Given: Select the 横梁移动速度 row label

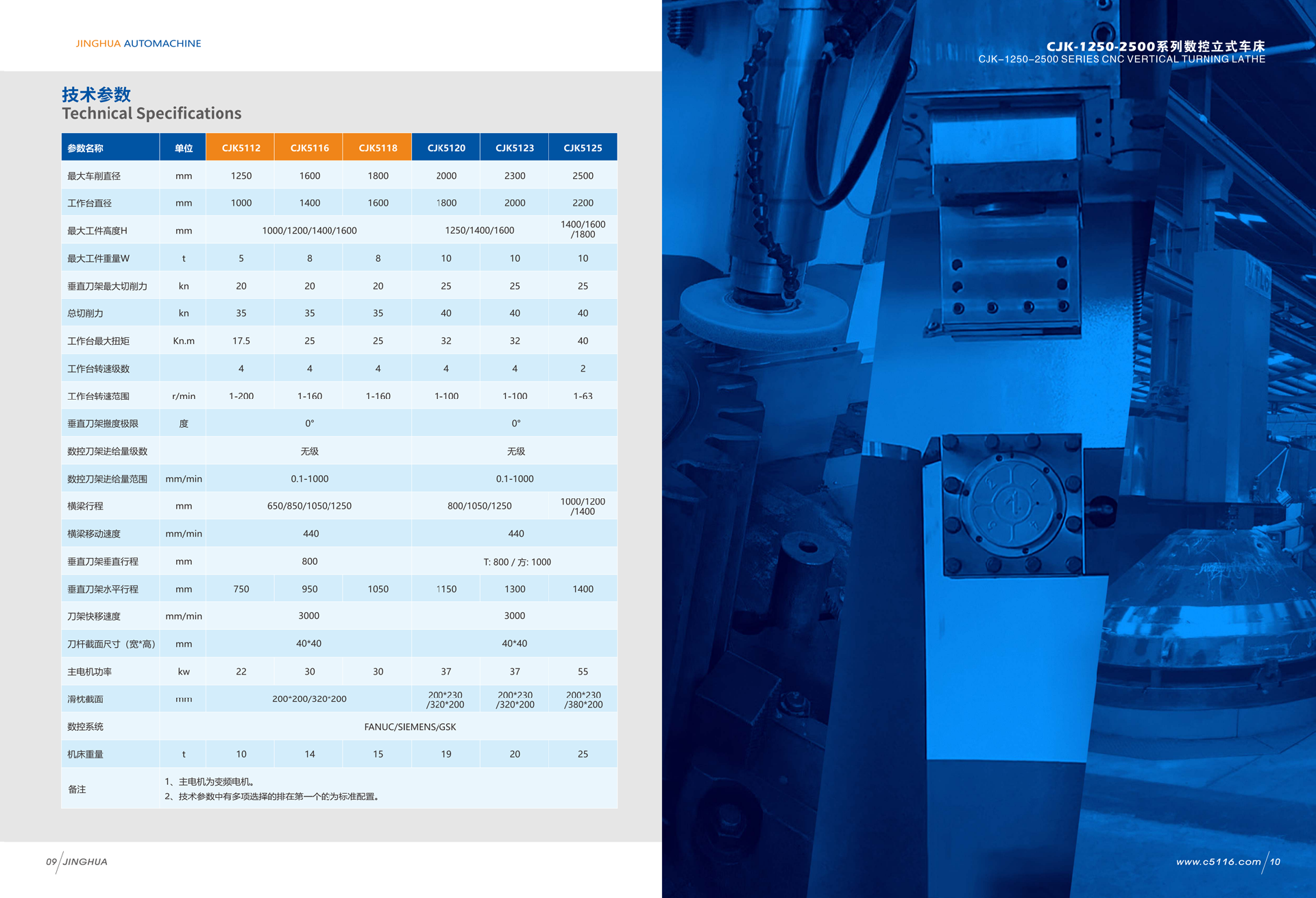Looking at the screenshot, I should click(x=94, y=534).
